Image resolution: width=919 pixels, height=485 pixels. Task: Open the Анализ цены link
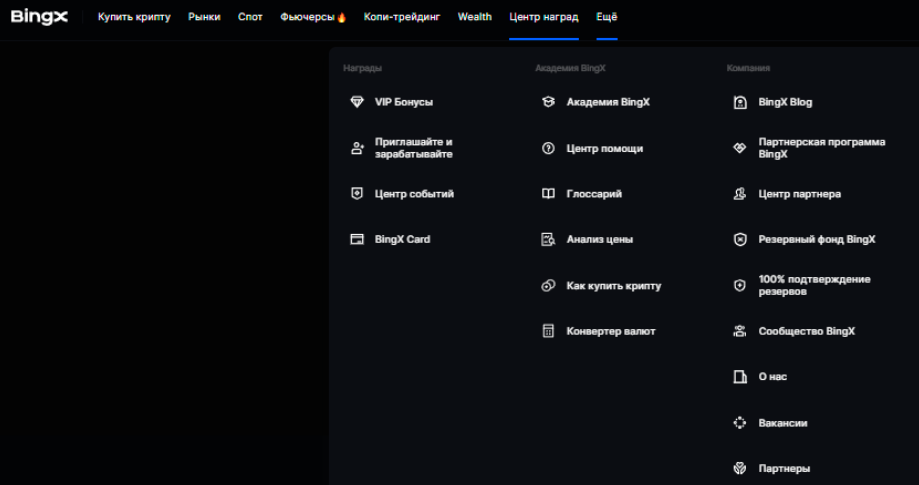600,240
